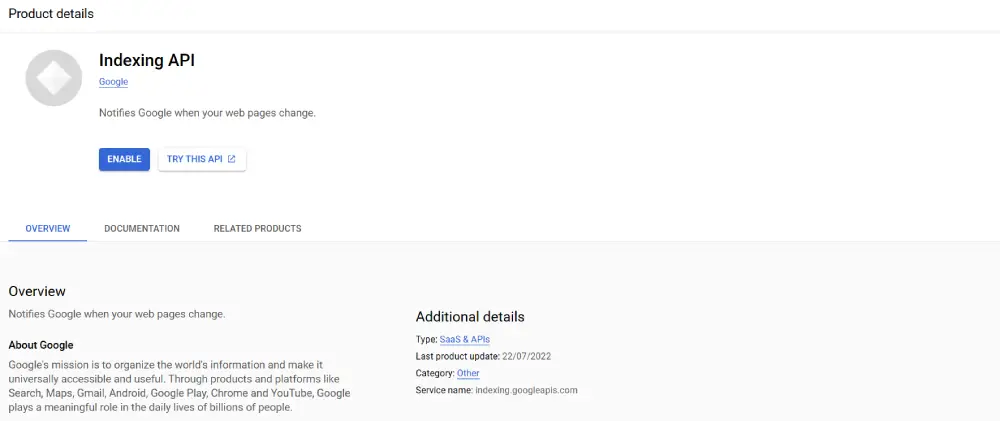Screen dimensions: 1000x421
Task: Open the TRY THIS API button
Action: tap(202, 159)
